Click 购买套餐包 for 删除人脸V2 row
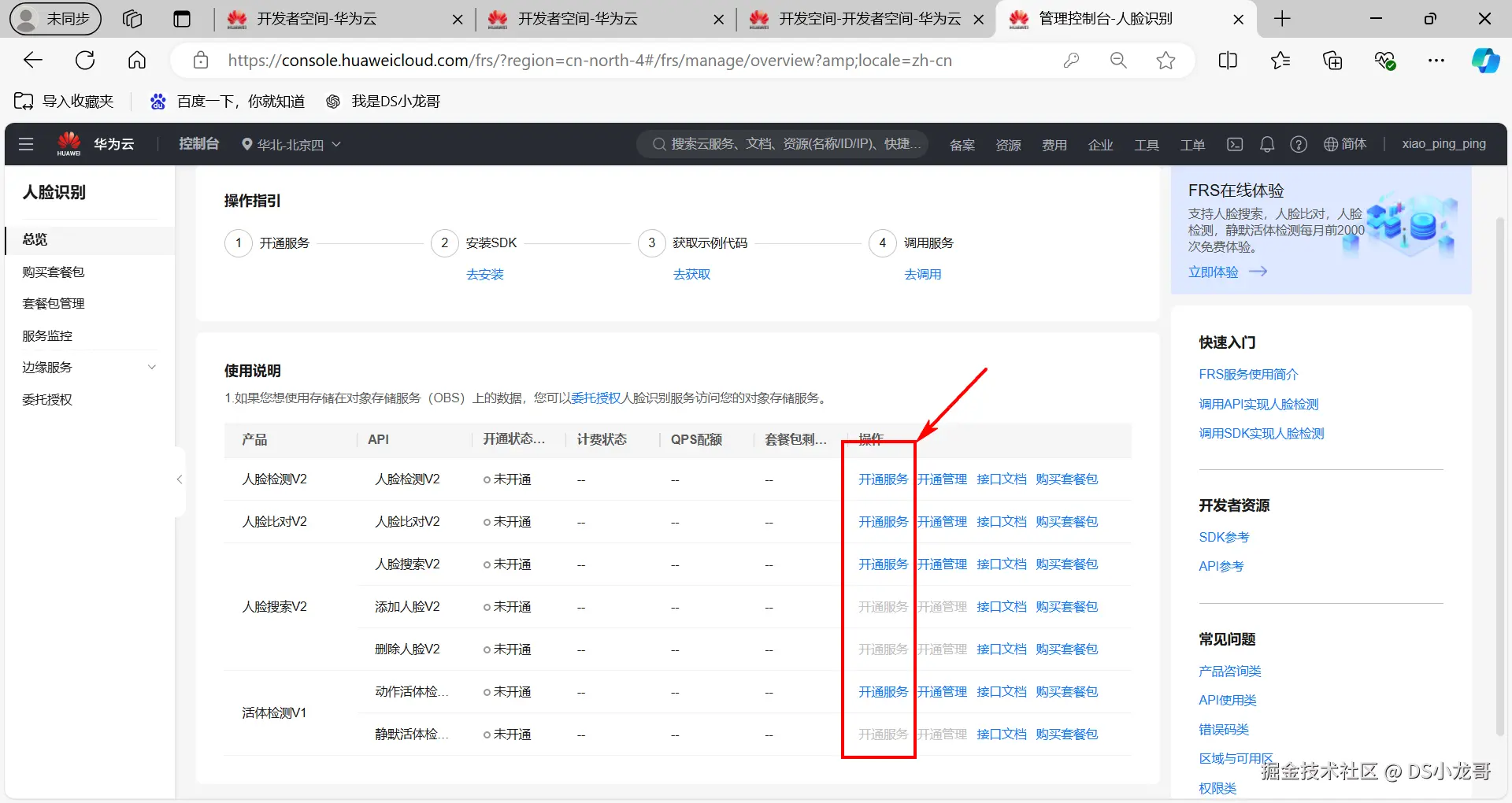 (x=1067, y=649)
